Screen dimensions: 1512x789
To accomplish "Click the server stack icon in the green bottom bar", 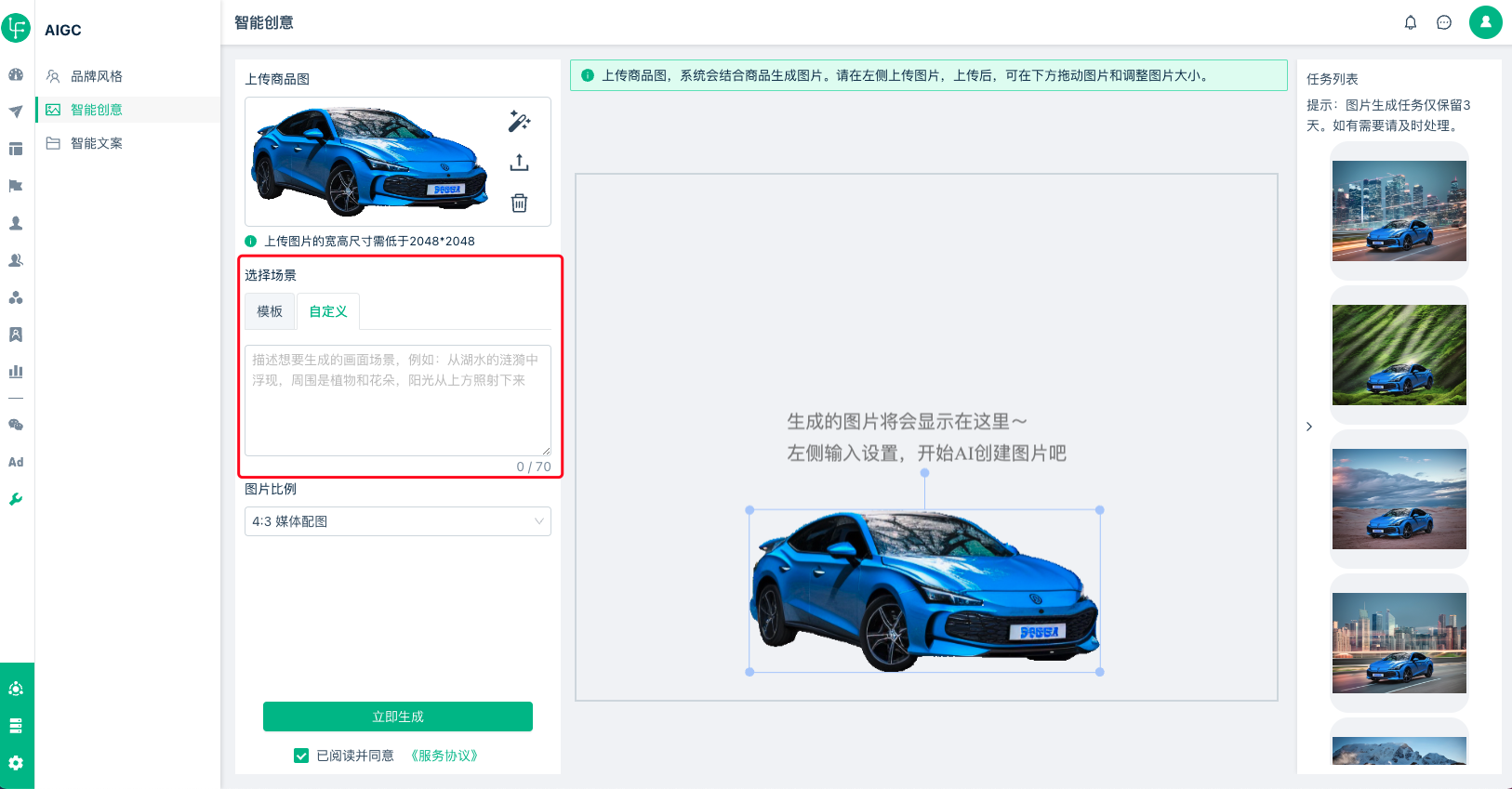I will click(16, 726).
